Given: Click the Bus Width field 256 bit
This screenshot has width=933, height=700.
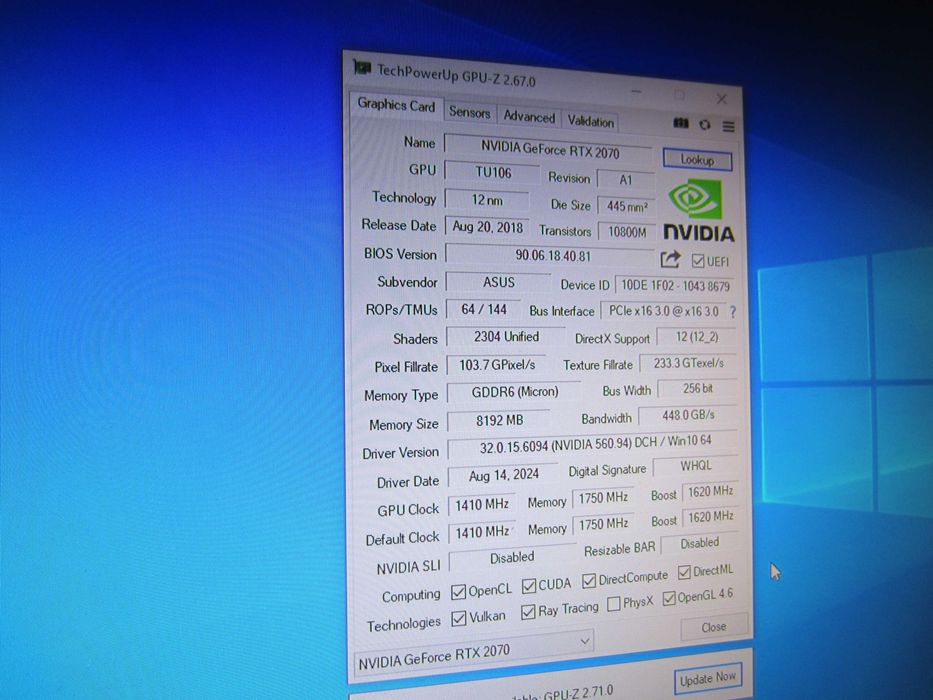Looking at the screenshot, I should point(698,389).
